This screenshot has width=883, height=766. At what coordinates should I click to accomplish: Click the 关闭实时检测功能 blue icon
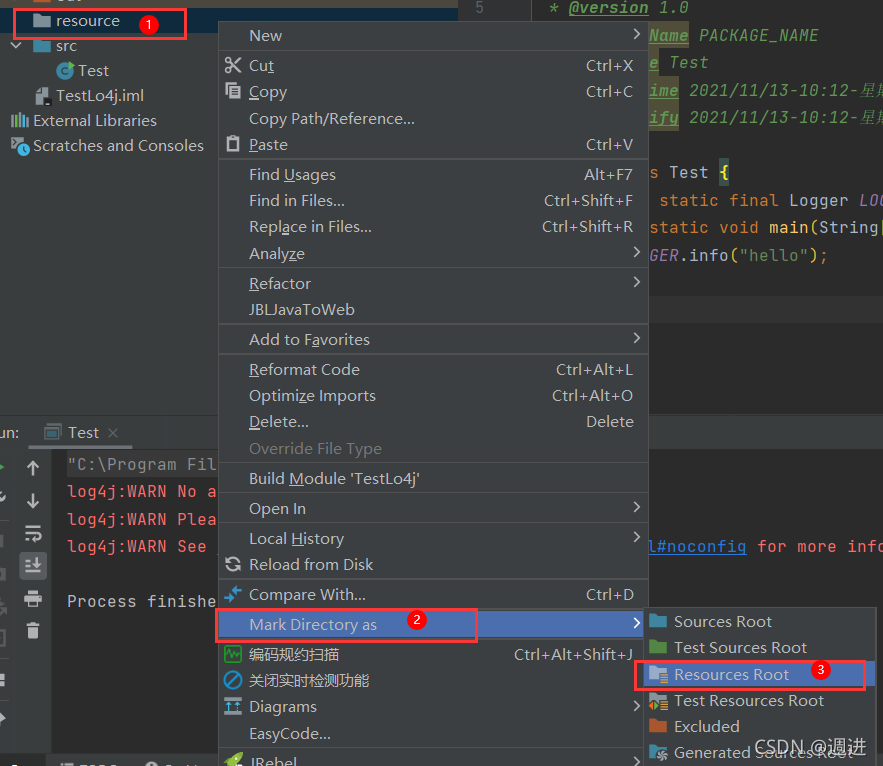point(233,680)
